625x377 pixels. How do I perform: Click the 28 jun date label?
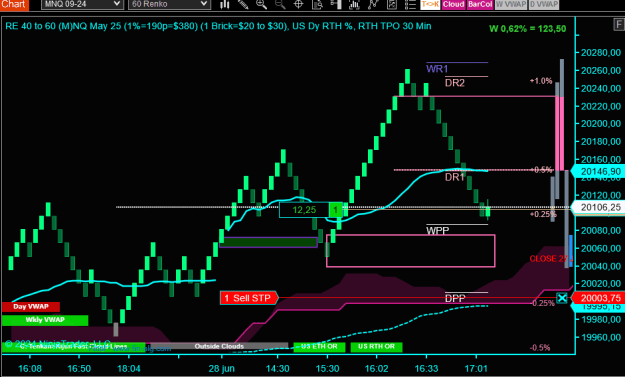(222, 368)
